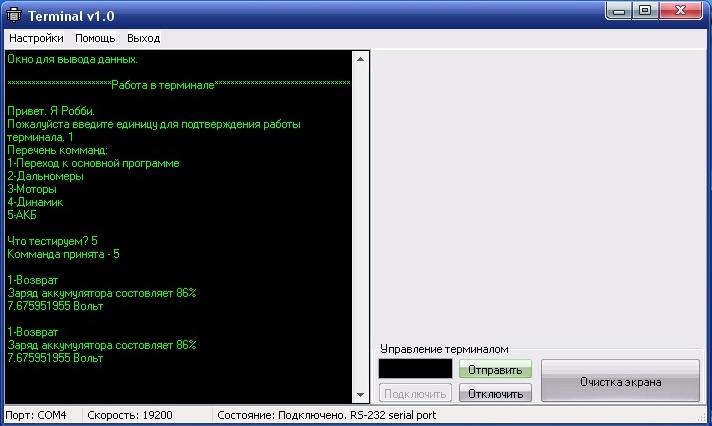Open the Помощь menu
Image resolution: width=712 pixels, height=426 pixels.
(95, 38)
